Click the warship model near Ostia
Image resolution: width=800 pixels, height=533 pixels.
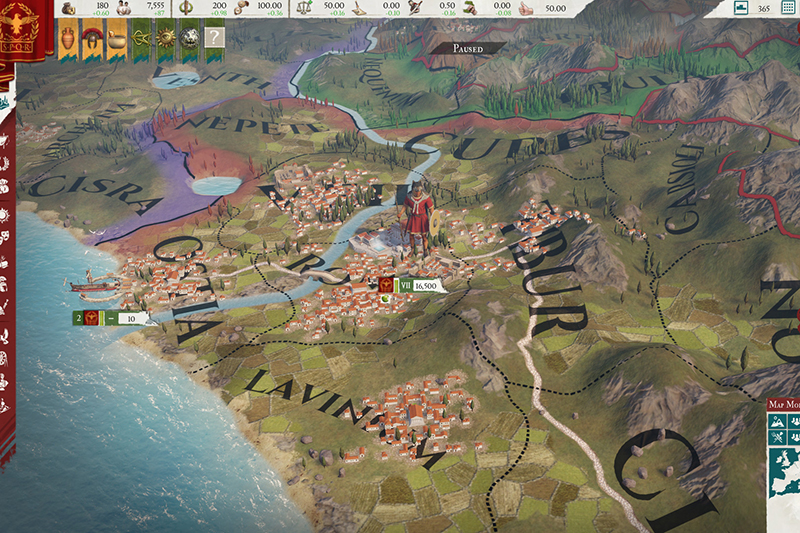(x=91, y=284)
